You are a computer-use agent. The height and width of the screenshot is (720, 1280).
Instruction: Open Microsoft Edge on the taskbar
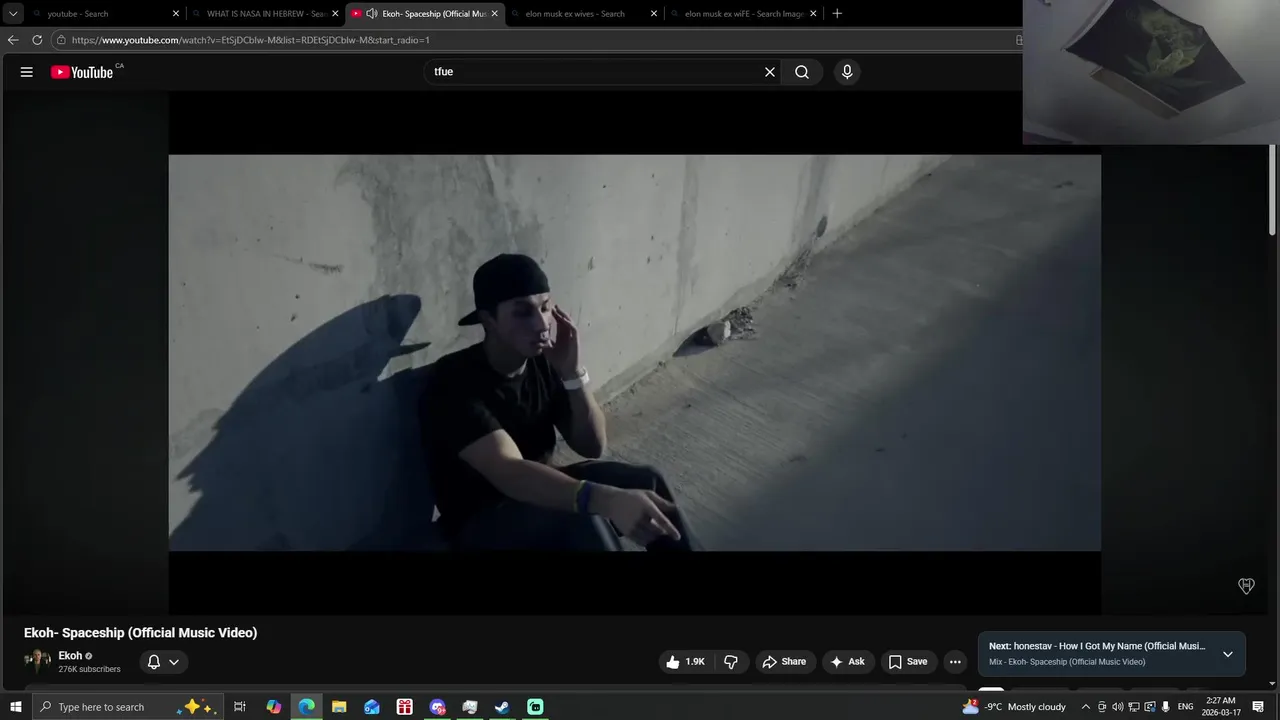tap(306, 707)
